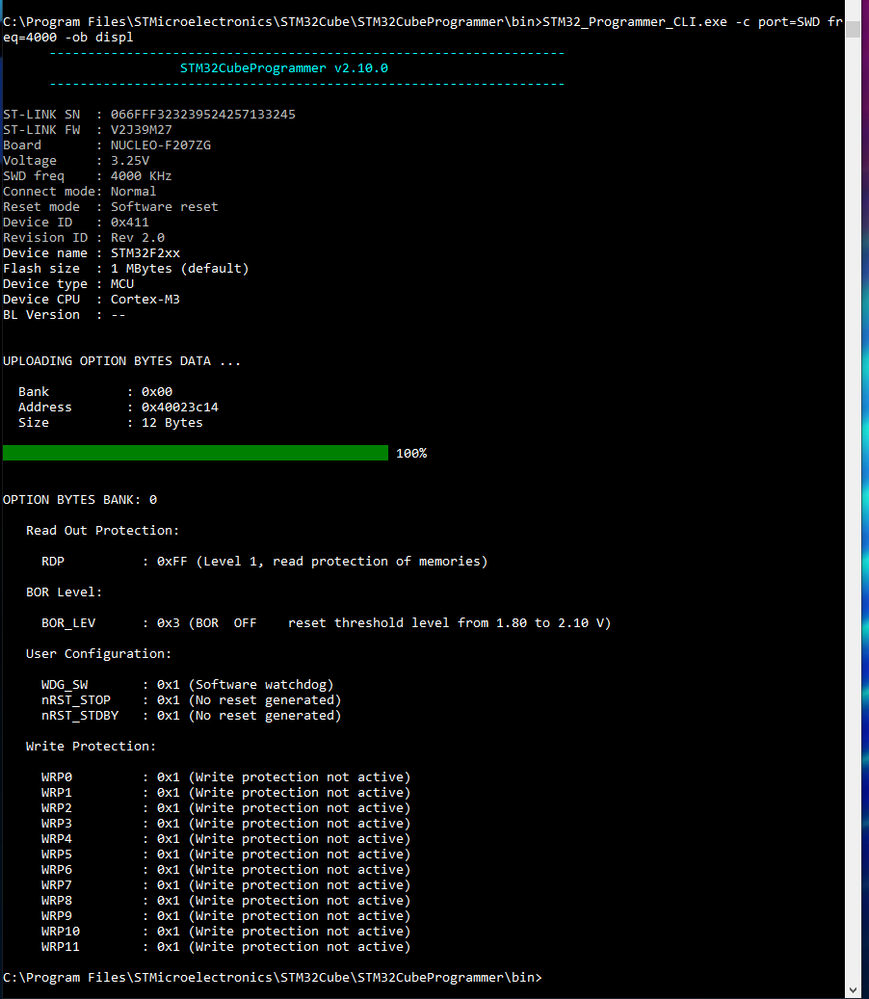Click the Connect mode value Normal

(133, 191)
